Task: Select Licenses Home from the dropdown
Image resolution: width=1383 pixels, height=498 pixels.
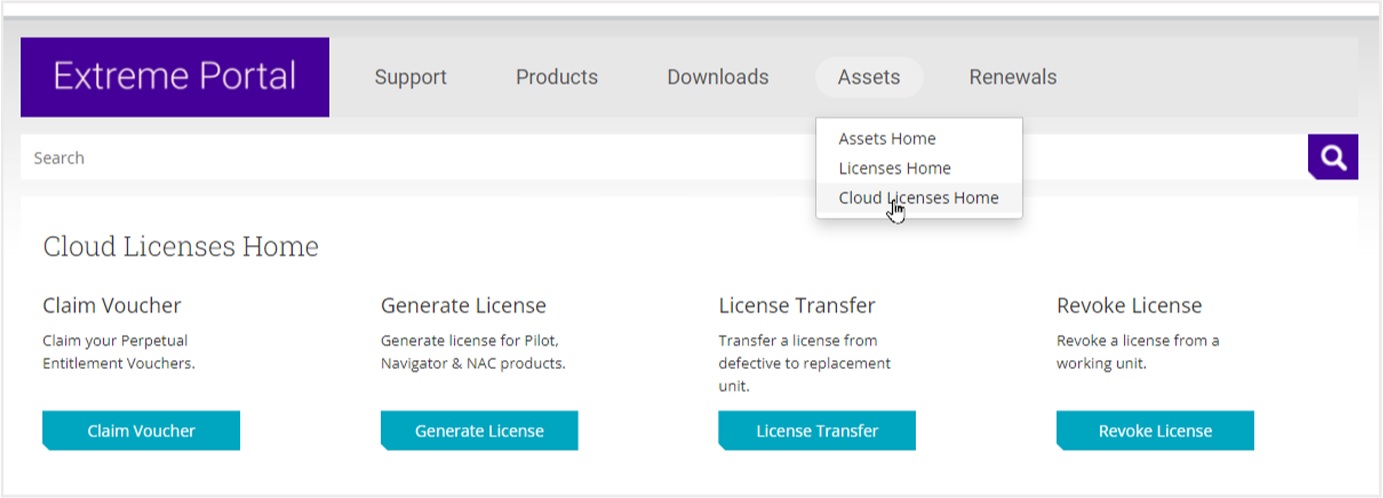Action: (894, 168)
